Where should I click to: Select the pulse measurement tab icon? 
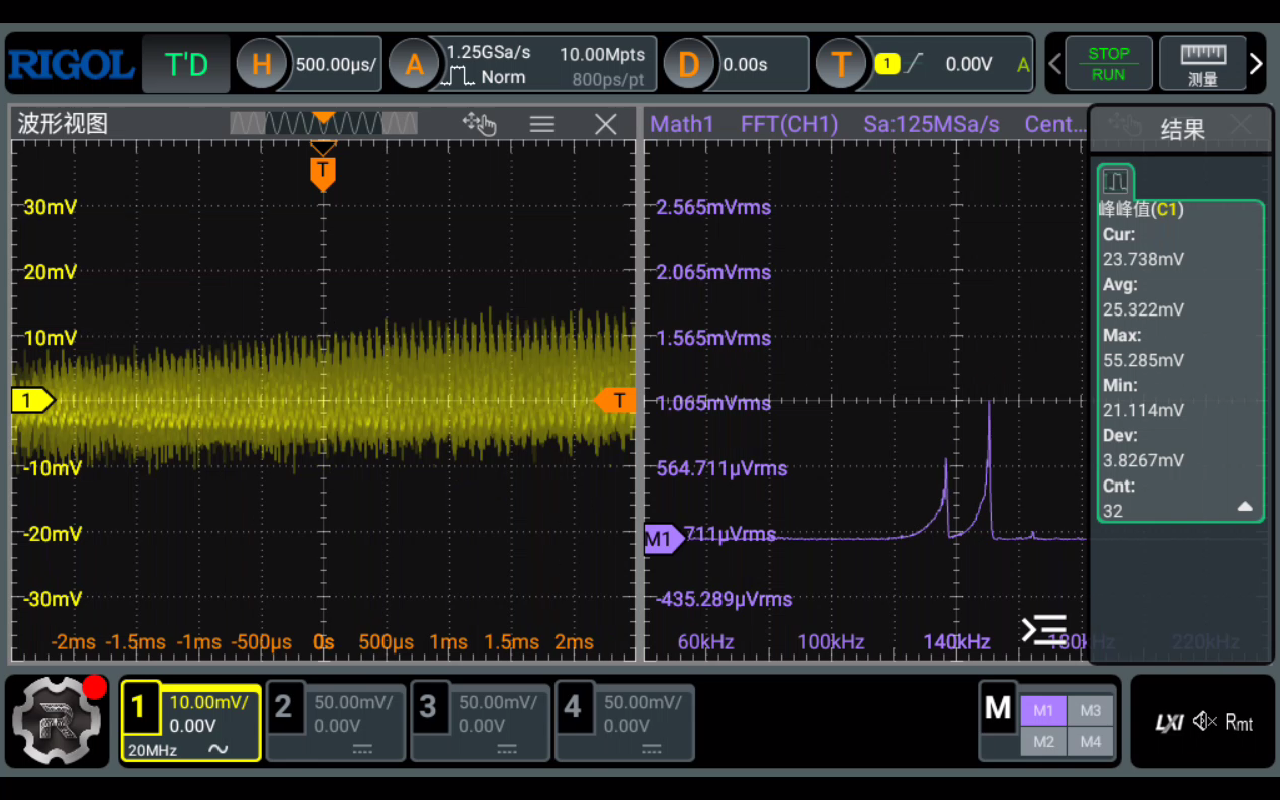pos(1115,182)
